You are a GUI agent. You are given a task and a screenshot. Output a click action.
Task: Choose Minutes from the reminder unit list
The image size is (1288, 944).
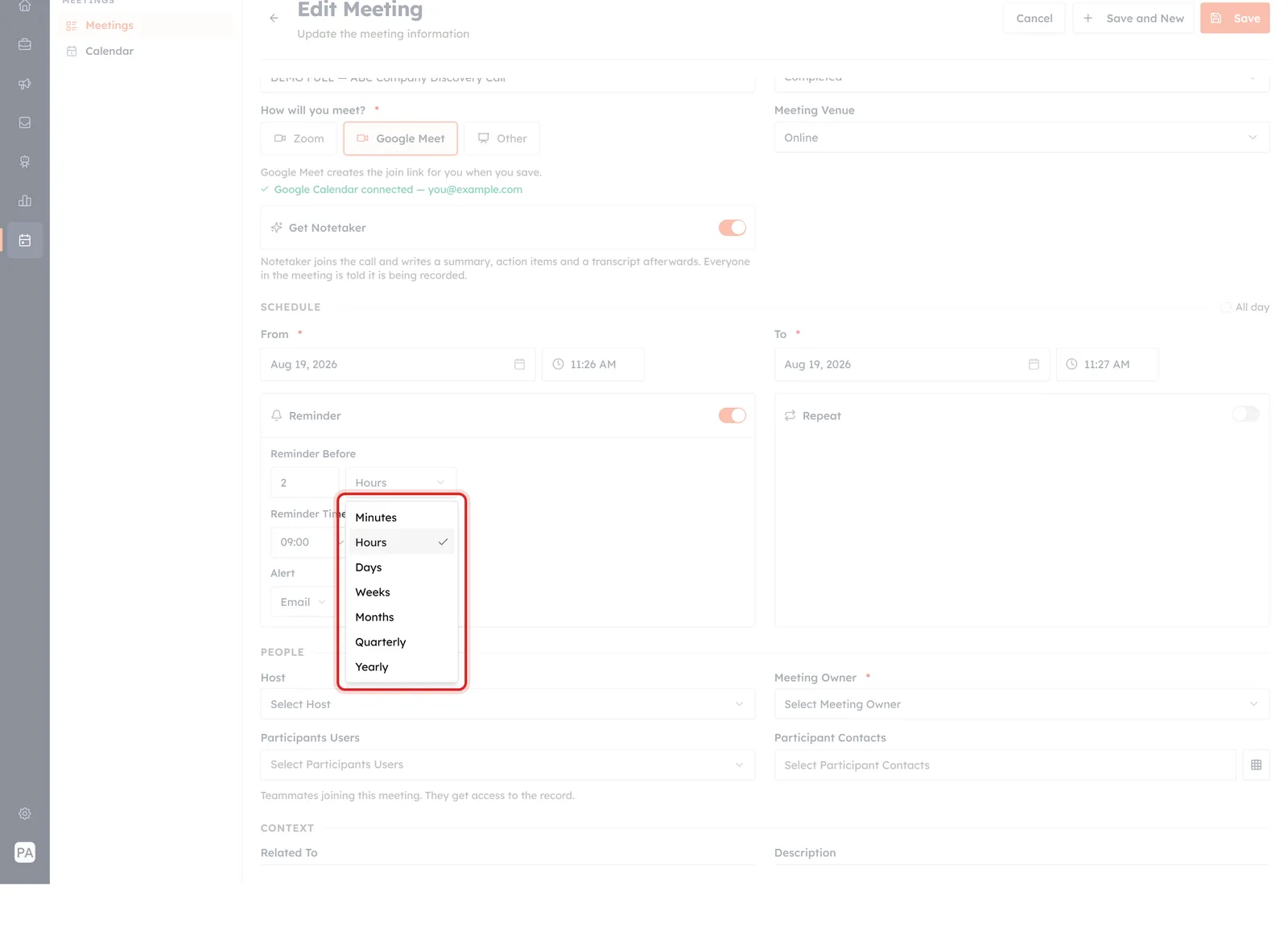[402, 517]
